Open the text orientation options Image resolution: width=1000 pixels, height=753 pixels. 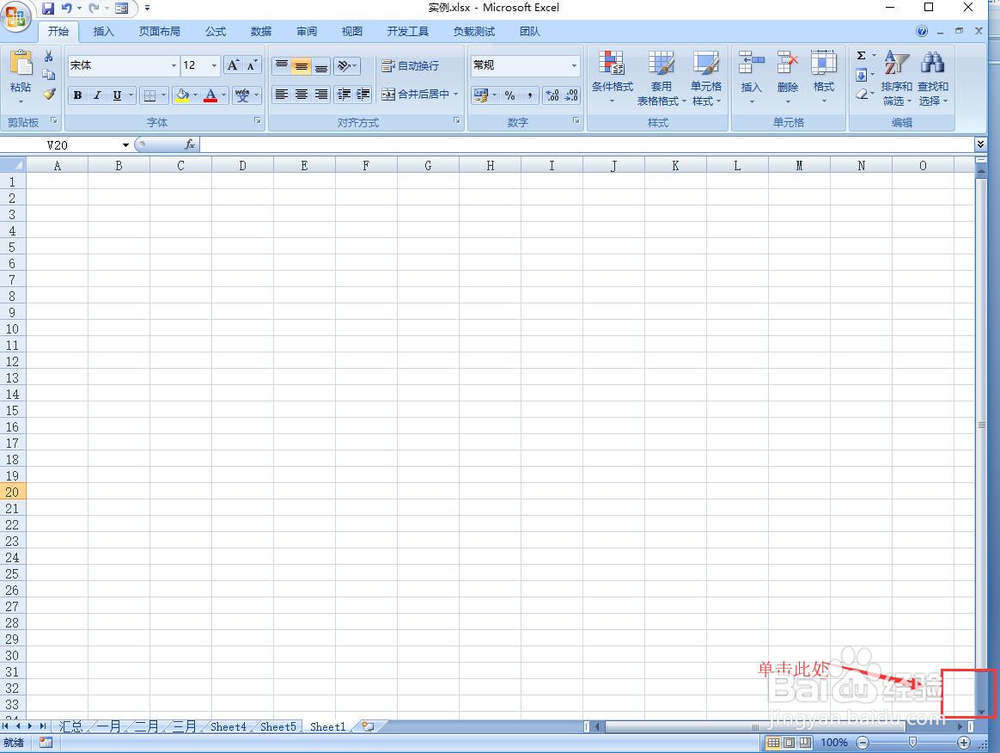coord(346,66)
